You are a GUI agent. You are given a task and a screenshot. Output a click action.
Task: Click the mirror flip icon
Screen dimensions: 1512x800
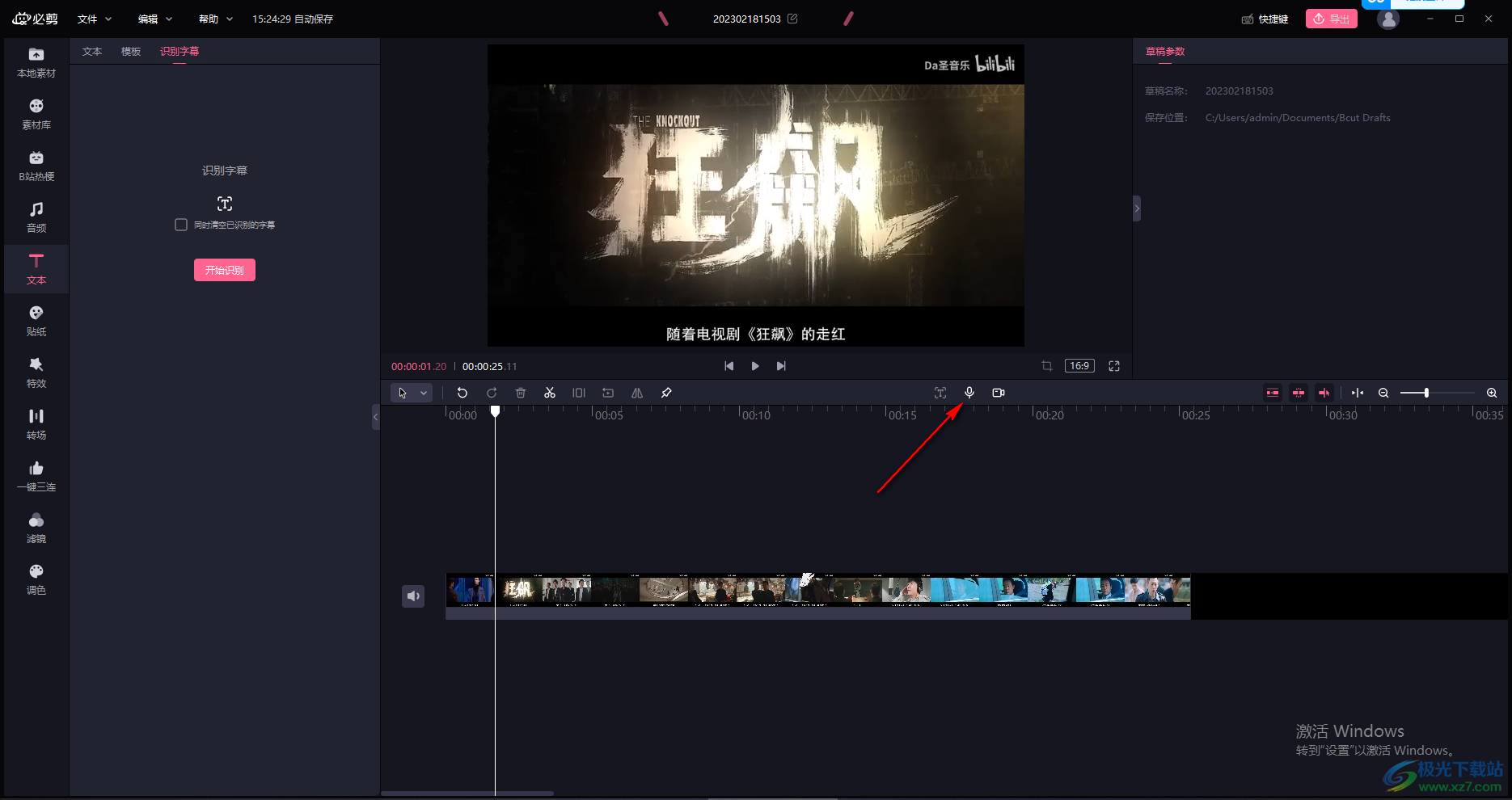coord(637,393)
